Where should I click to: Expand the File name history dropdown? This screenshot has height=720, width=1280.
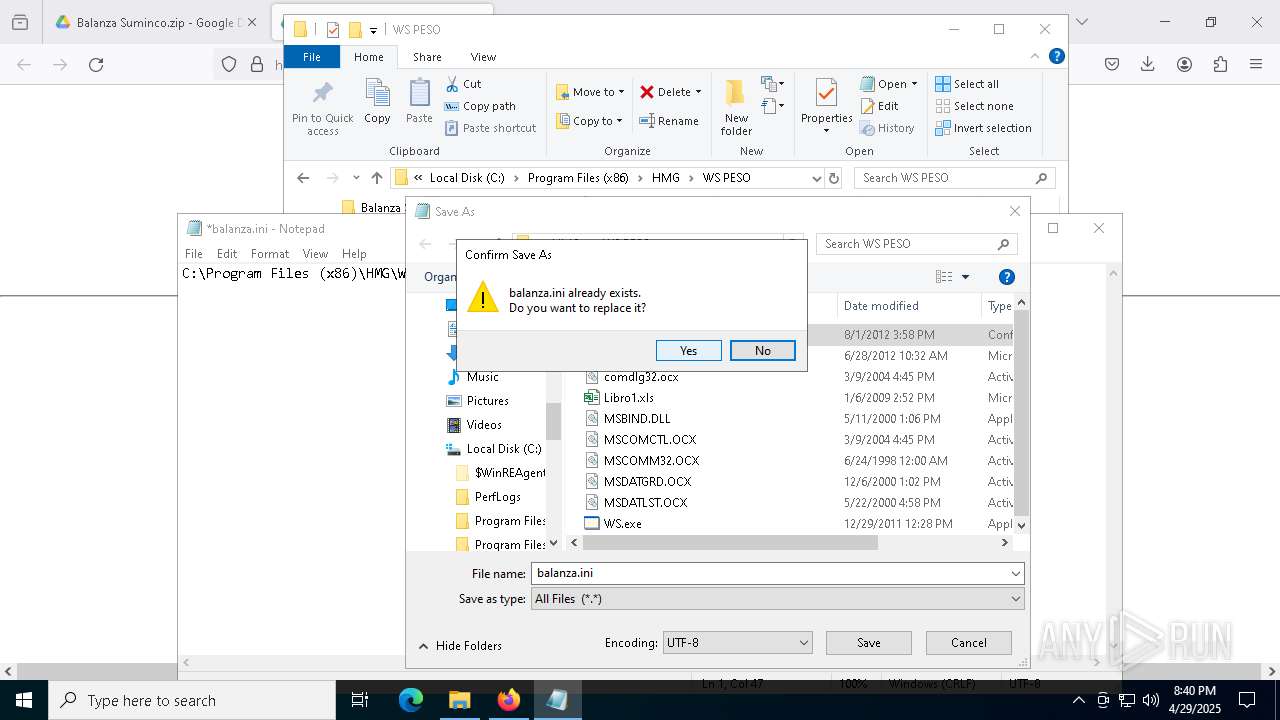tap(1015, 573)
